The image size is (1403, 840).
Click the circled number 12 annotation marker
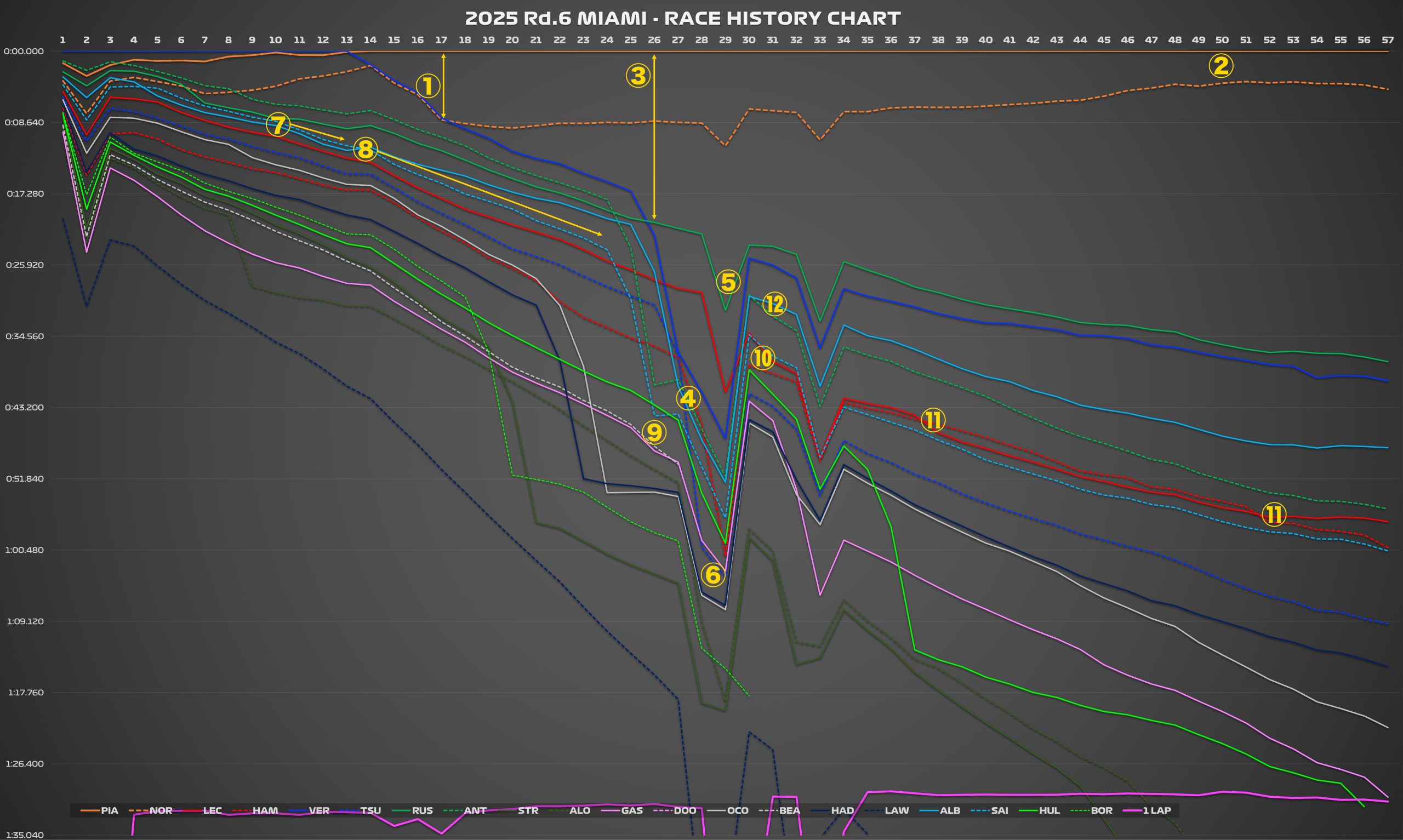pyautogui.click(x=774, y=304)
